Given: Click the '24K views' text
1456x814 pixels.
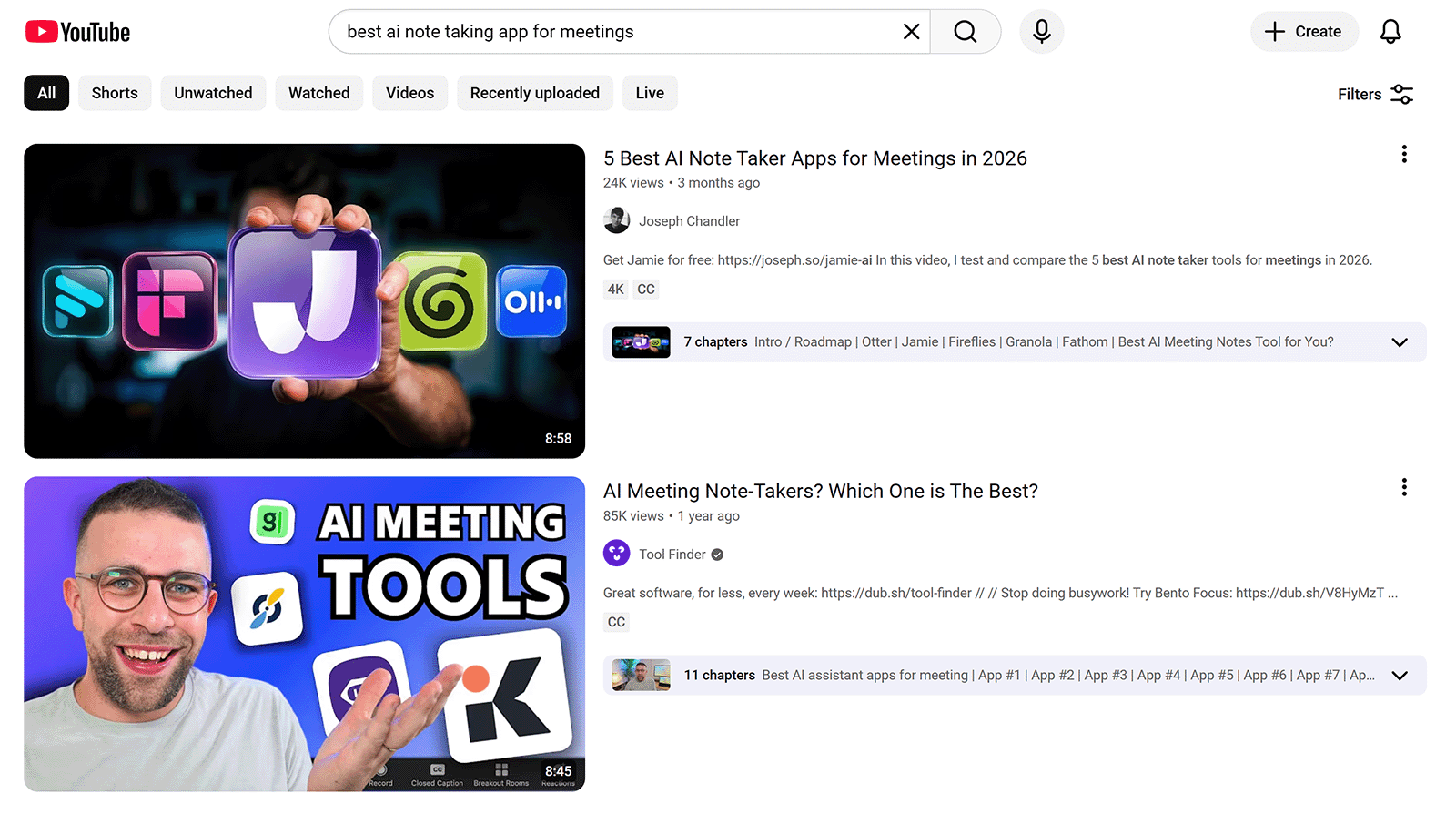Looking at the screenshot, I should [x=633, y=183].
